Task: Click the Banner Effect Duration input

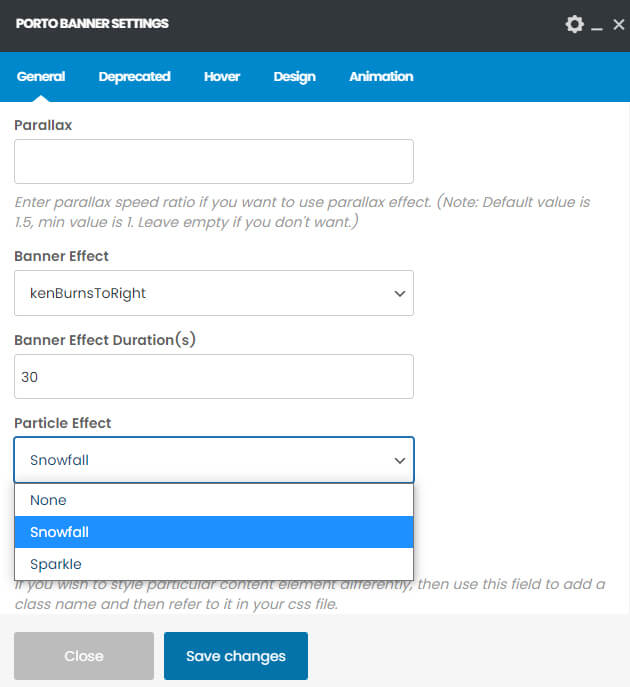Action: coord(214,377)
